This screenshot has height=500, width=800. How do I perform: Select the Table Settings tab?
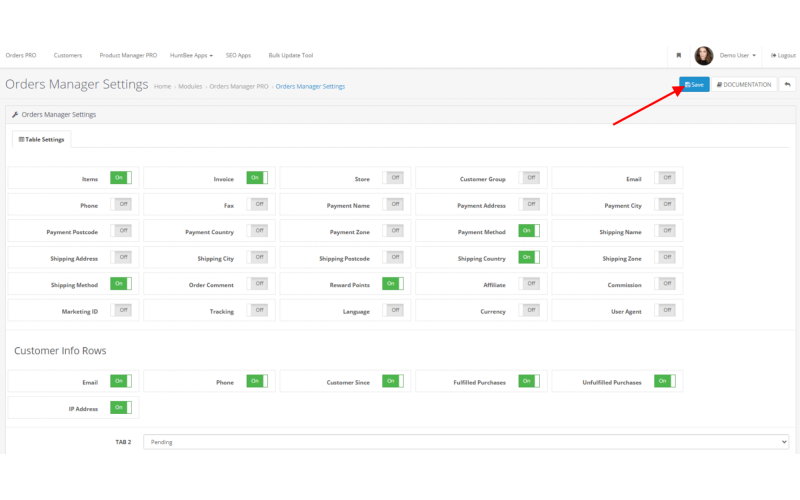42,139
